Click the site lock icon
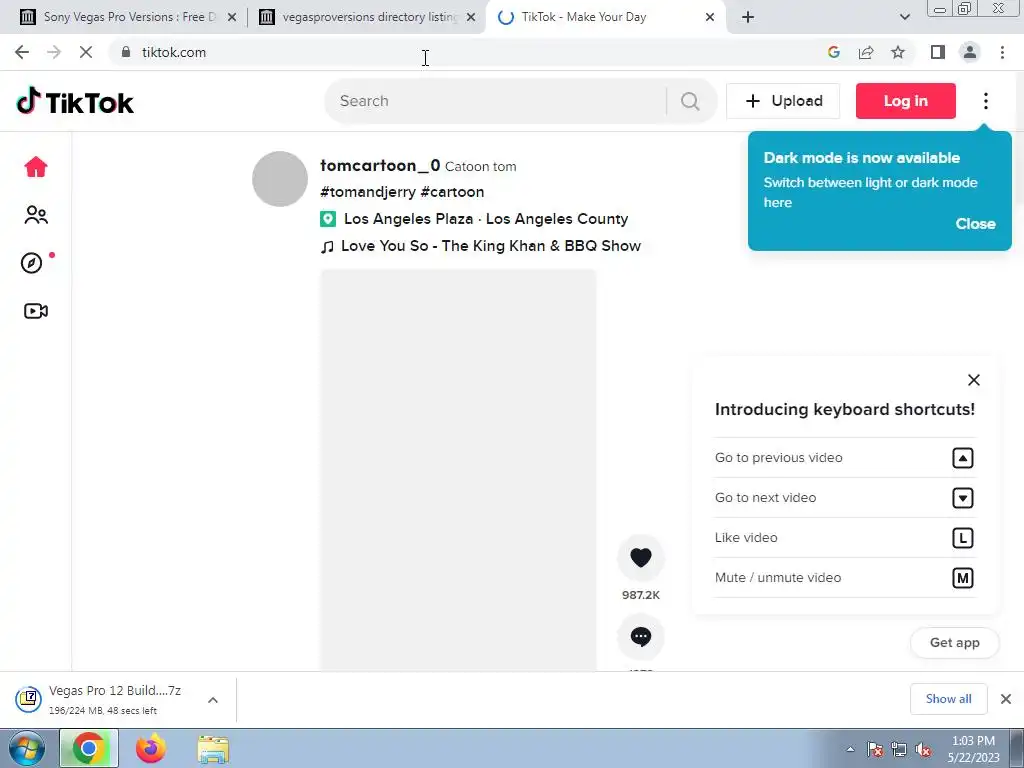1024x768 pixels. tap(126, 52)
